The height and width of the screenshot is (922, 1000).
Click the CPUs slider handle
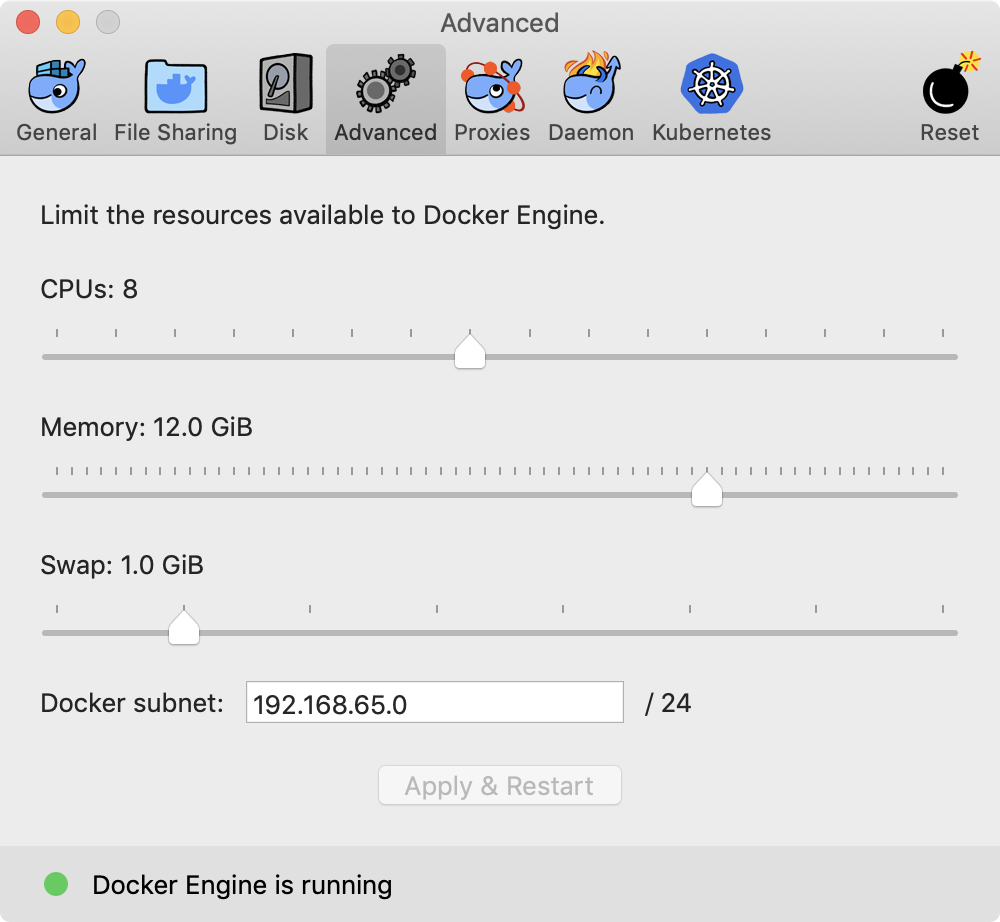tap(470, 351)
